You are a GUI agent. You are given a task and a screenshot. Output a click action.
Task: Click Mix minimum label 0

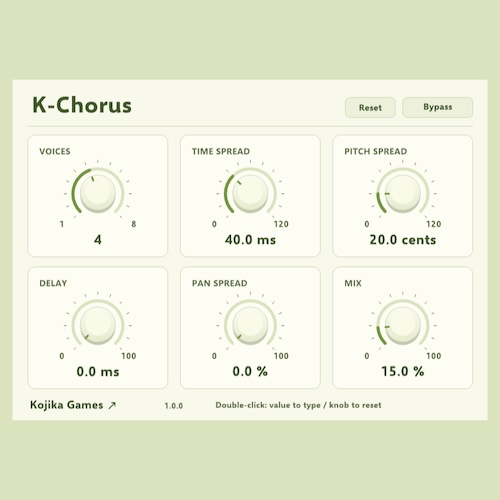[367, 356]
